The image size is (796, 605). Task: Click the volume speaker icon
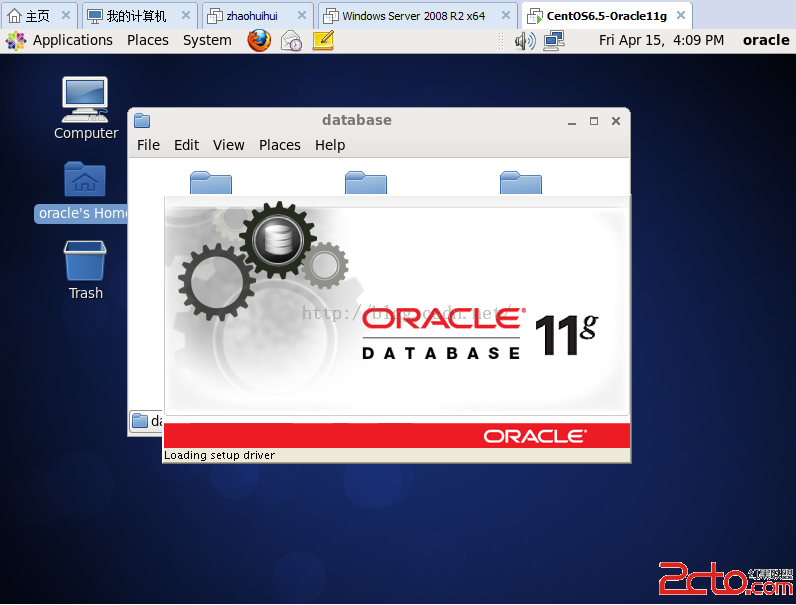click(x=525, y=41)
